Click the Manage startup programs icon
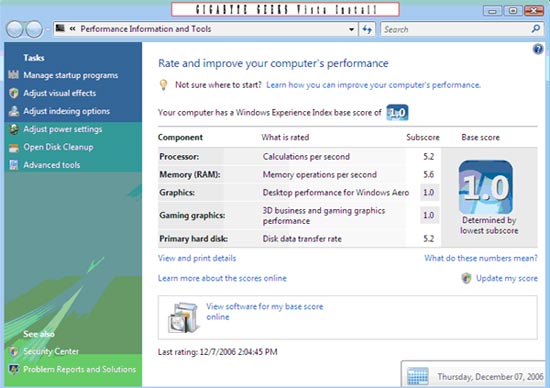Screen dimensions: 550x388 coord(13,75)
